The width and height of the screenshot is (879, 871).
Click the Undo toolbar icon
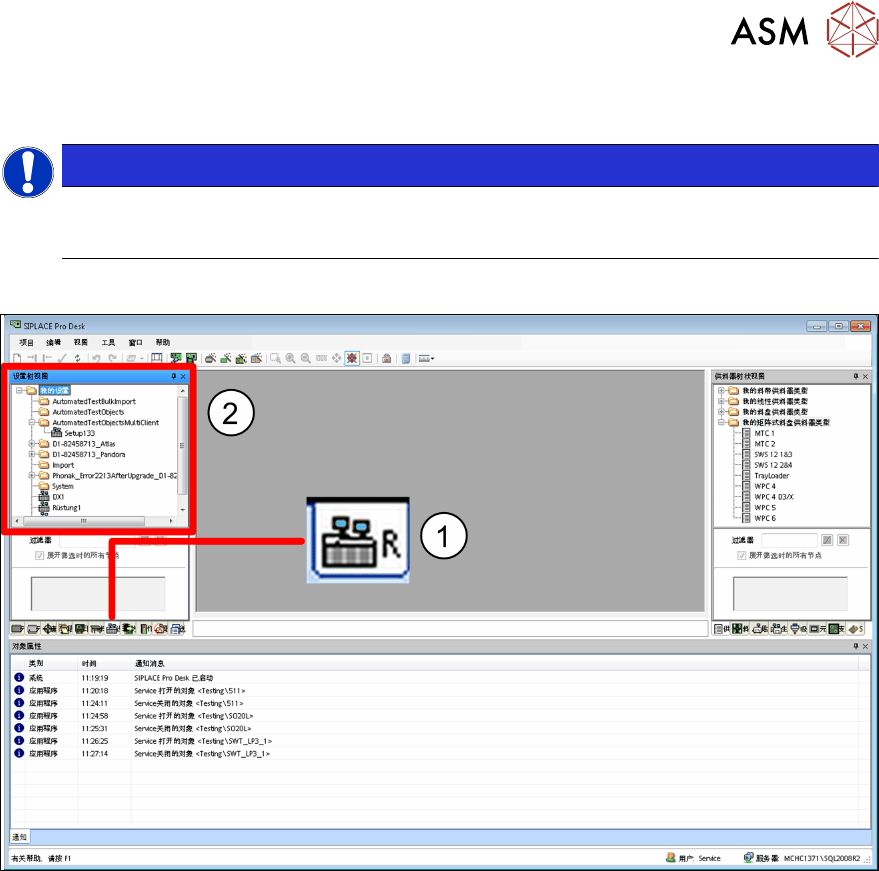coord(96,358)
